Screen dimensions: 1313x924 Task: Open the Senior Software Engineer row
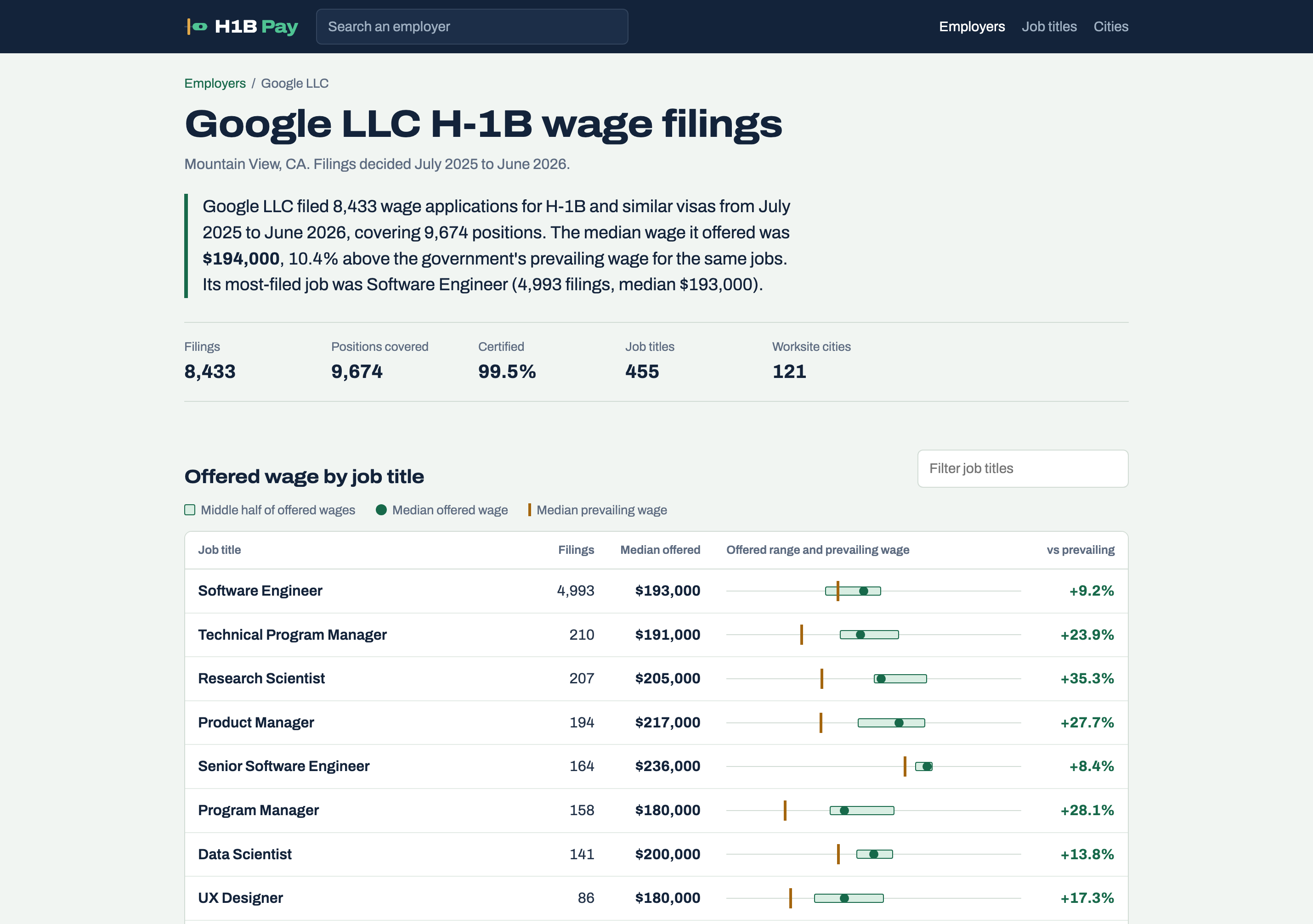pyautogui.click(x=656, y=766)
